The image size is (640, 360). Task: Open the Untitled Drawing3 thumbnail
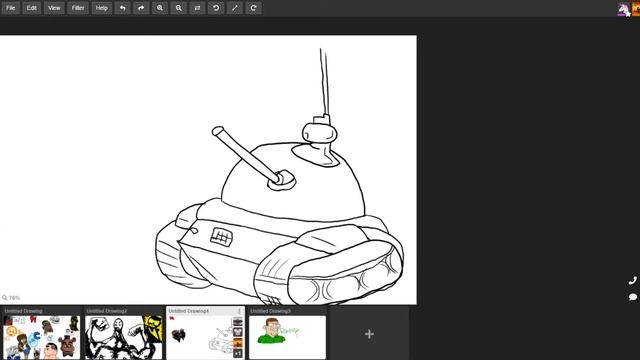pos(288,333)
